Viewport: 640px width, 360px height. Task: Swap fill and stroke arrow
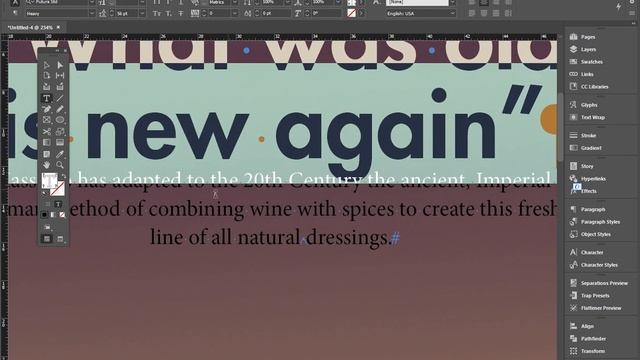(x=63, y=176)
